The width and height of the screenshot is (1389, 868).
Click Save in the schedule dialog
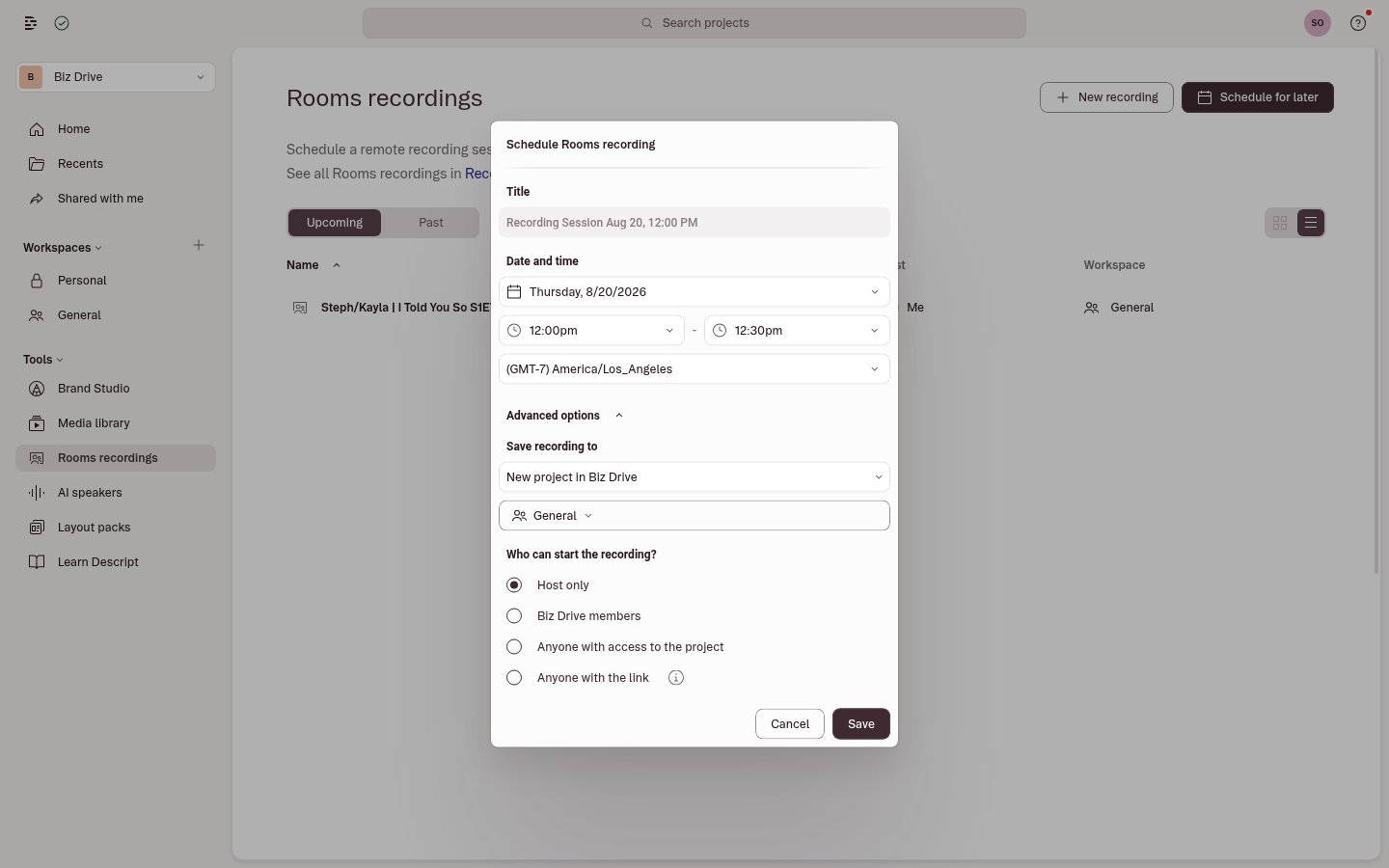tap(861, 724)
